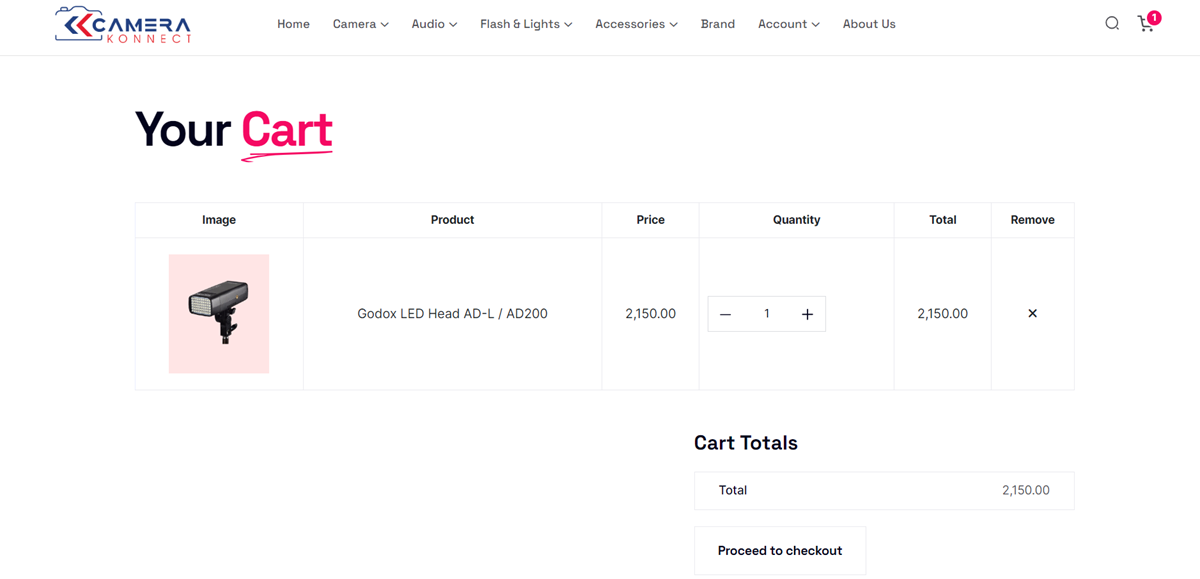
Task: Click the search magnifier icon
Action: pyautogui.click(x=1111, y=24)
